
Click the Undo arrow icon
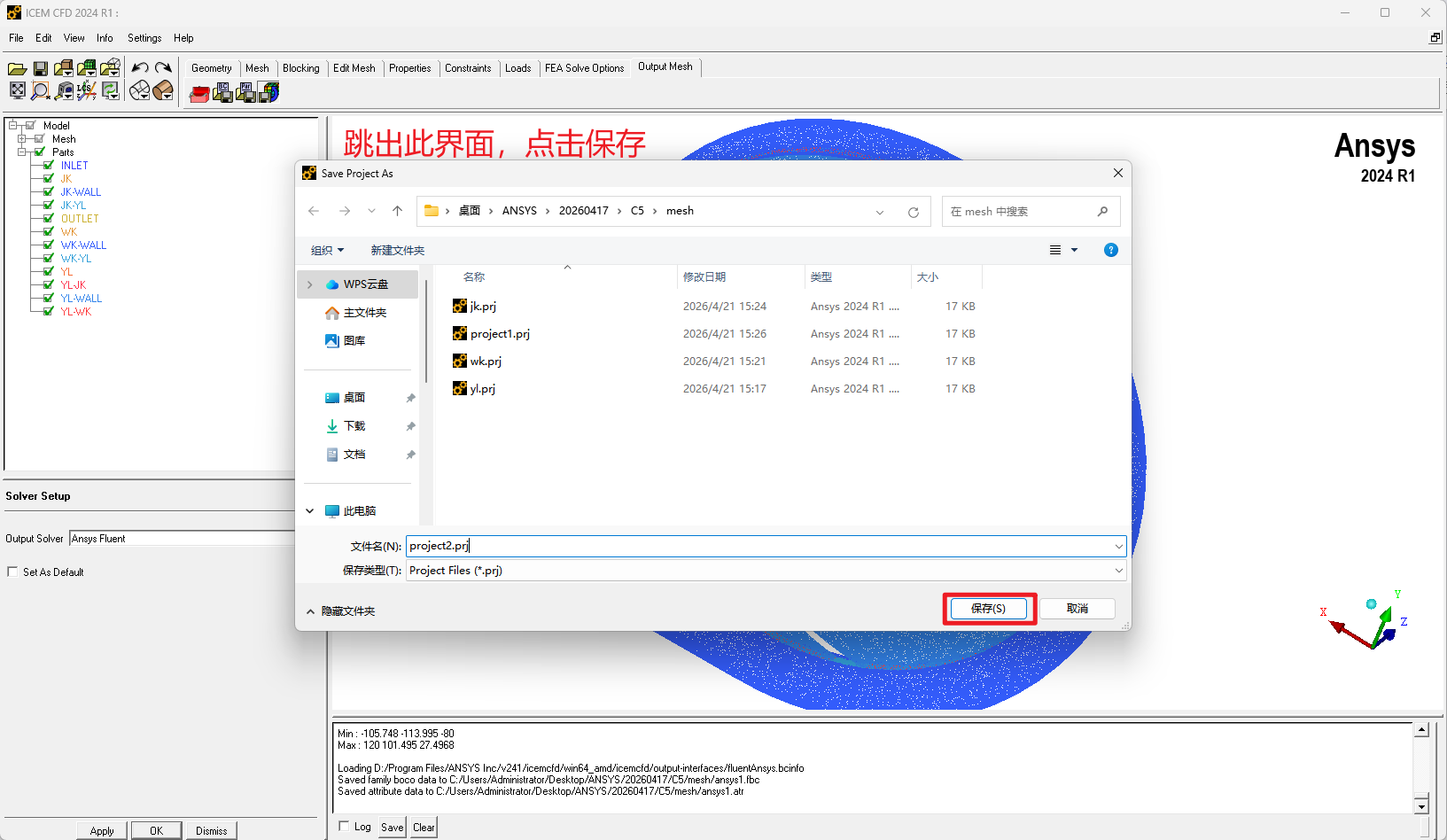click(x=140, y=68)
